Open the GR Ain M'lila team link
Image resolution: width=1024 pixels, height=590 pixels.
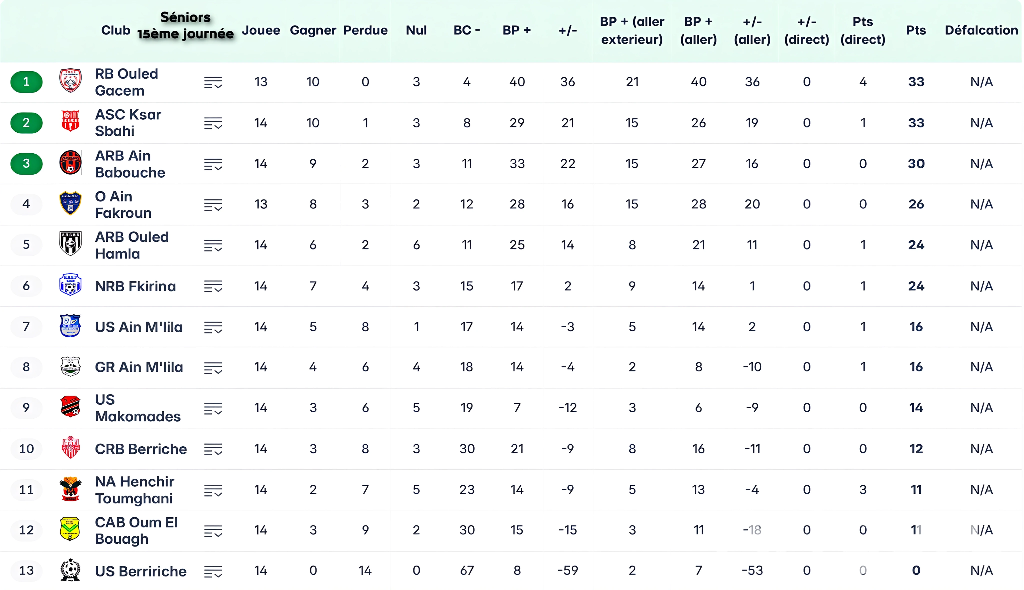139,367
